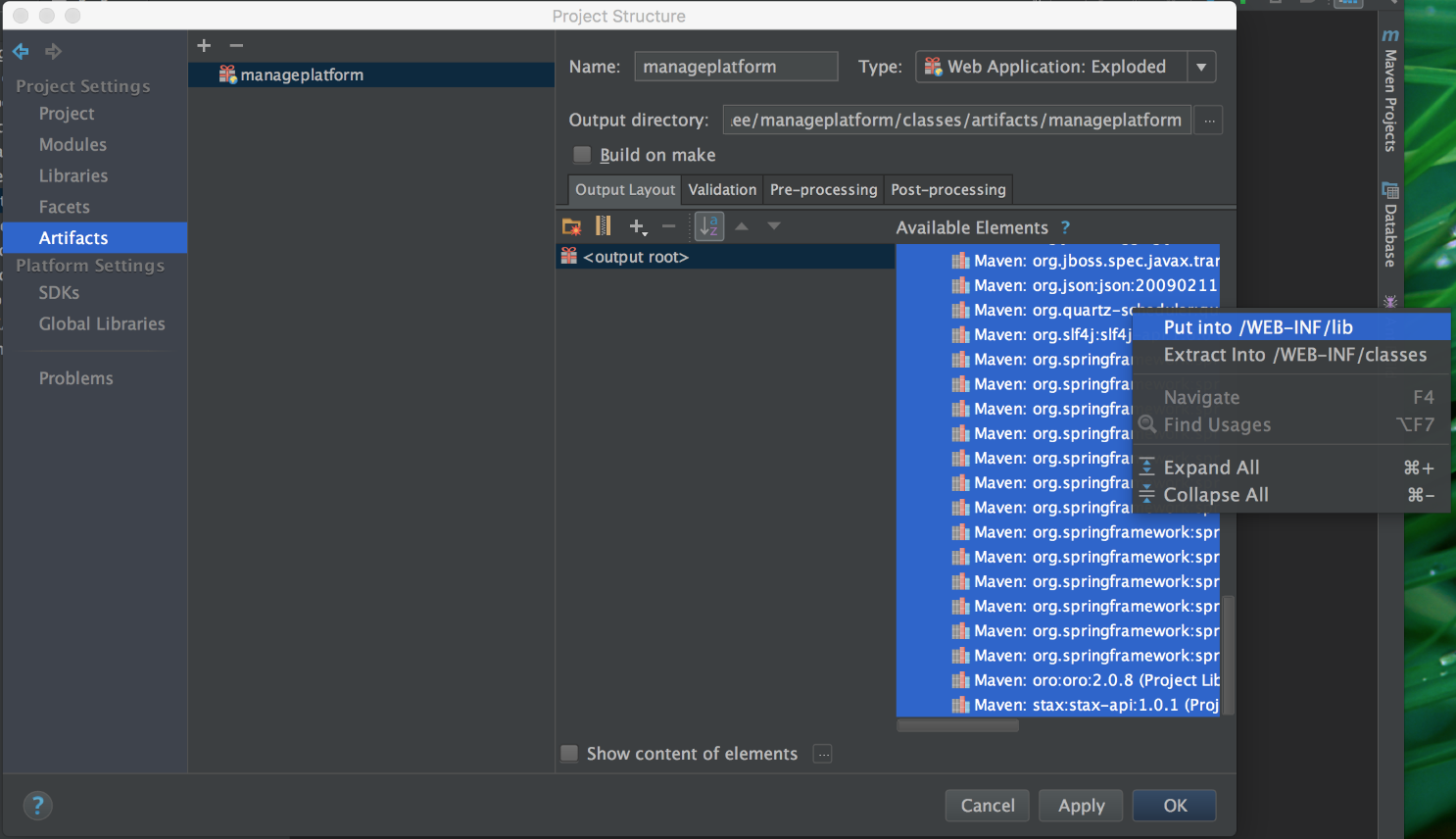Open help for Available Elements question mark
The image size is (1456, 839).
[x=1065, y=227]
